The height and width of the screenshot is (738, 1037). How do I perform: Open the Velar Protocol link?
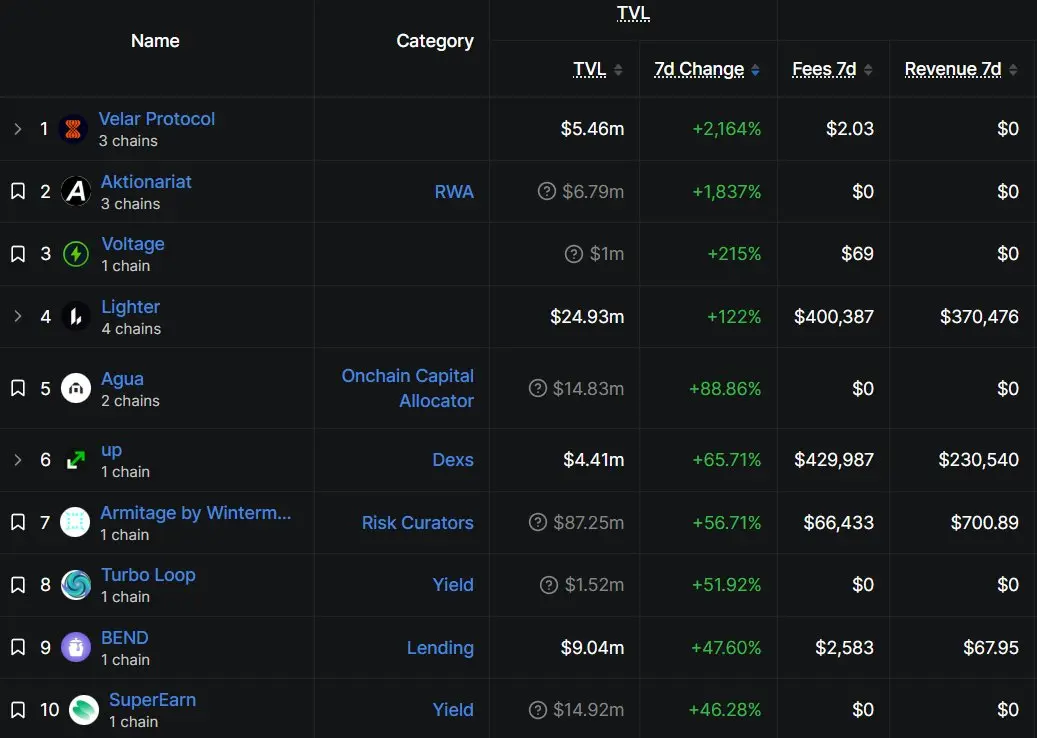(157, 119)
